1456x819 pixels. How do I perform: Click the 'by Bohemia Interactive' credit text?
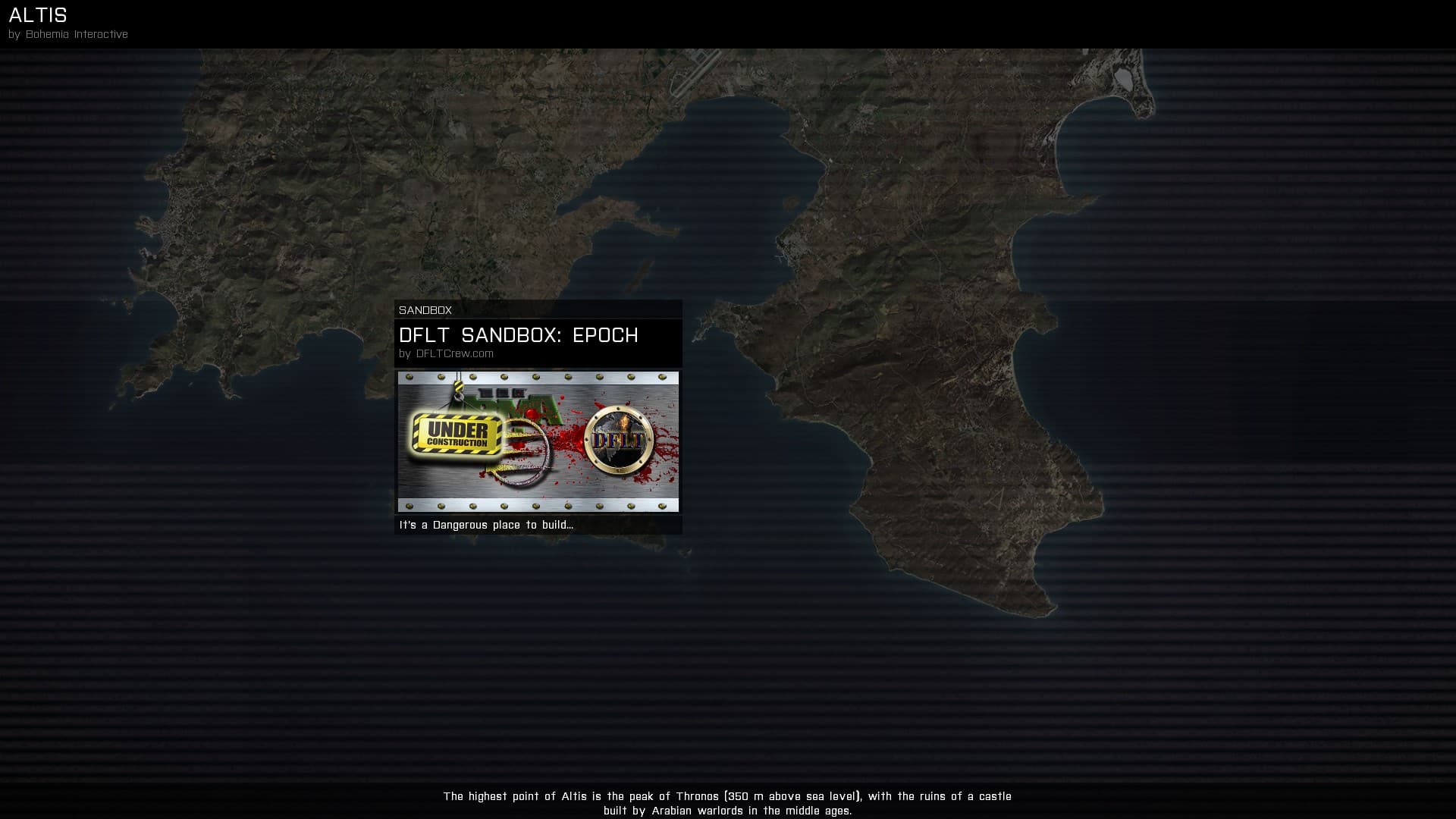coord(68,34)
